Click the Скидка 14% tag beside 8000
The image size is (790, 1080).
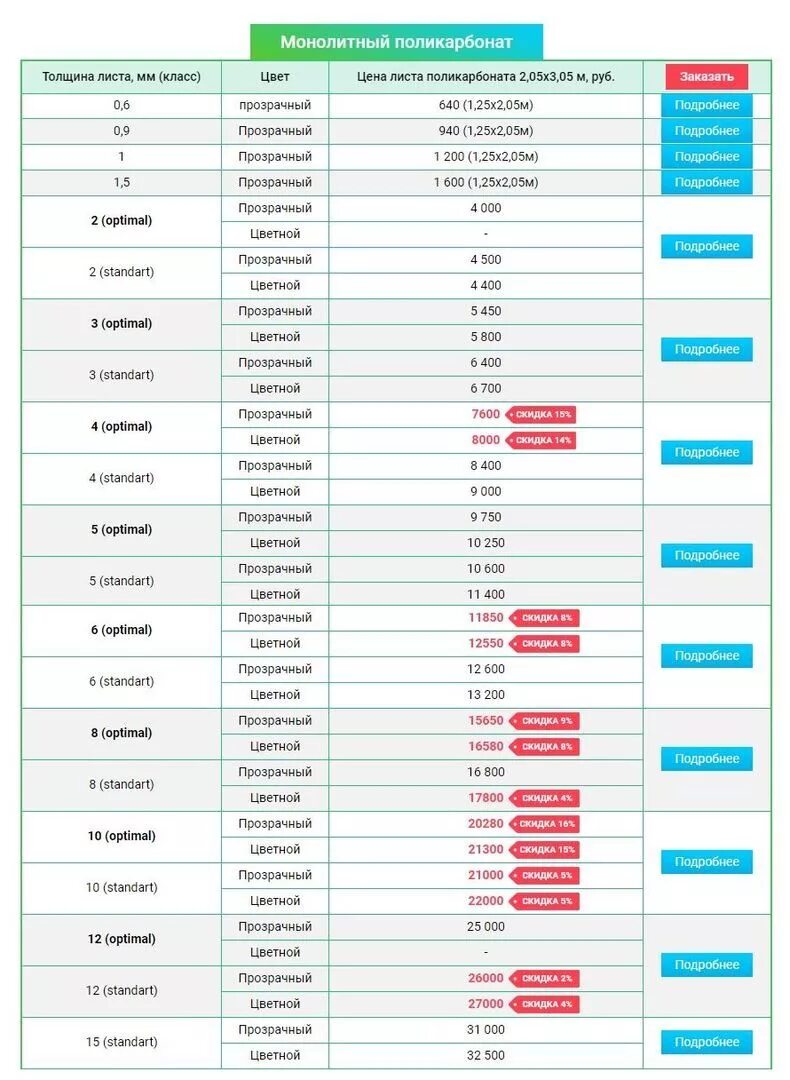(x=541, y=440)
